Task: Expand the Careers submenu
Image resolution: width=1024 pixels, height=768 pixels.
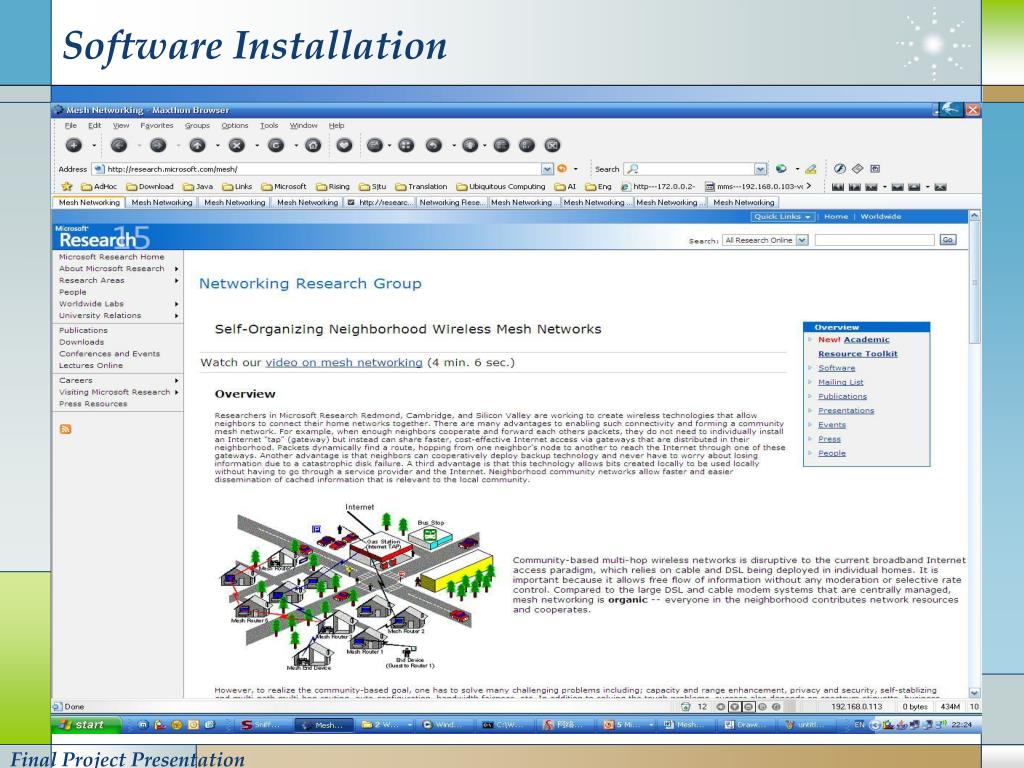Action: click(x=176, y=380)
